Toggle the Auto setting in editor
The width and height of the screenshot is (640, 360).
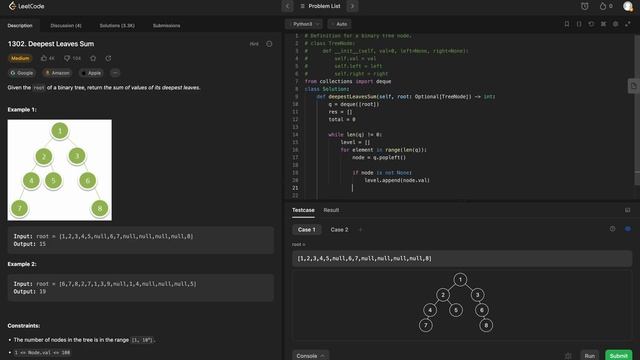[339, 24]
